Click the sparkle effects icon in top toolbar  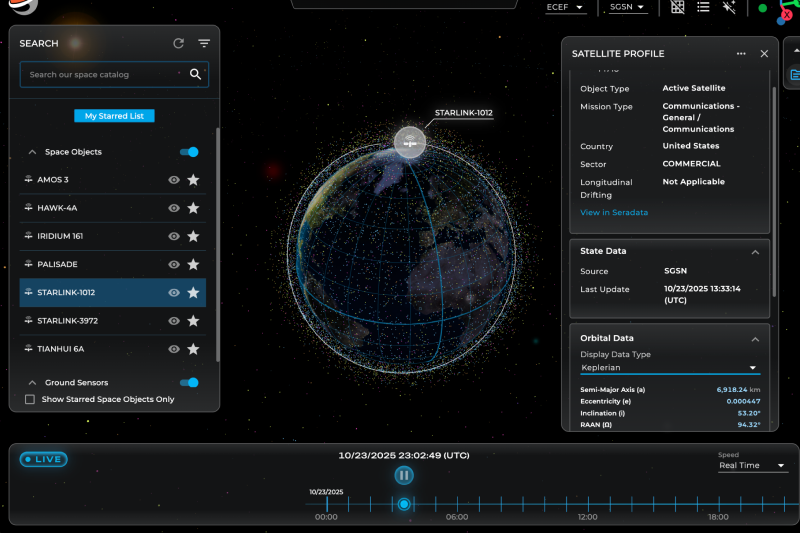[x=729, y=7]
